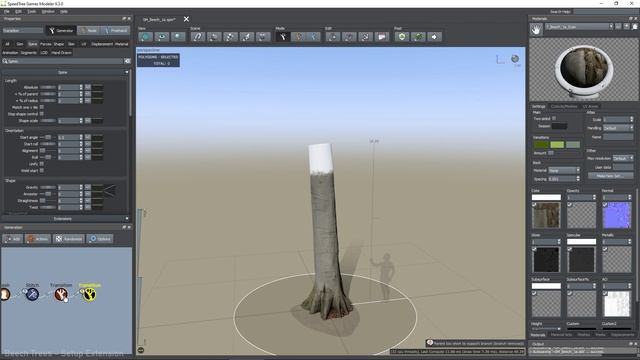
Task: Toggle the Weld start checkbox
Action: [42, 170]
